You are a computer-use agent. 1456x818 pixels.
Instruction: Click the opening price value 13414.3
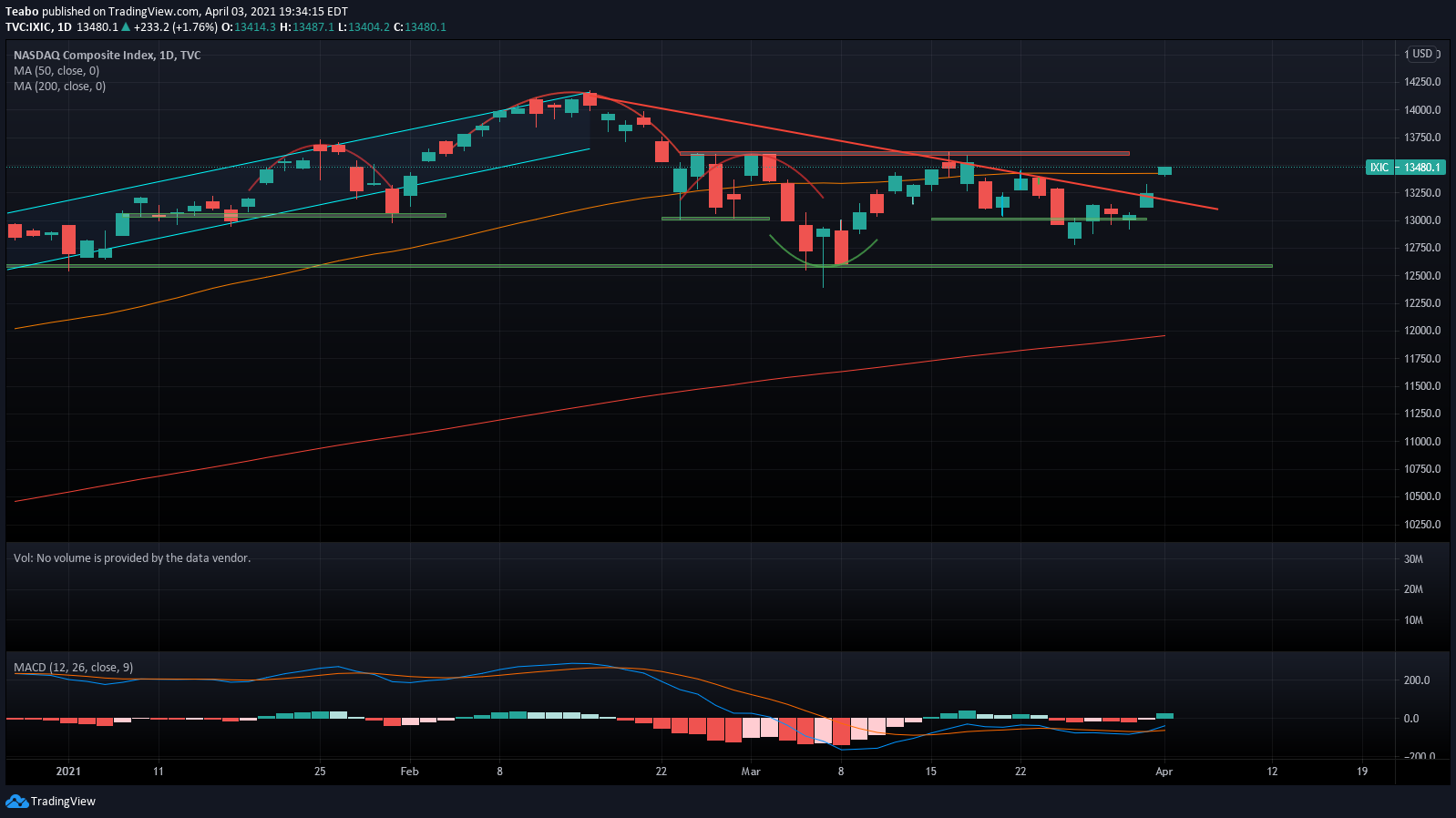[255, 27]
